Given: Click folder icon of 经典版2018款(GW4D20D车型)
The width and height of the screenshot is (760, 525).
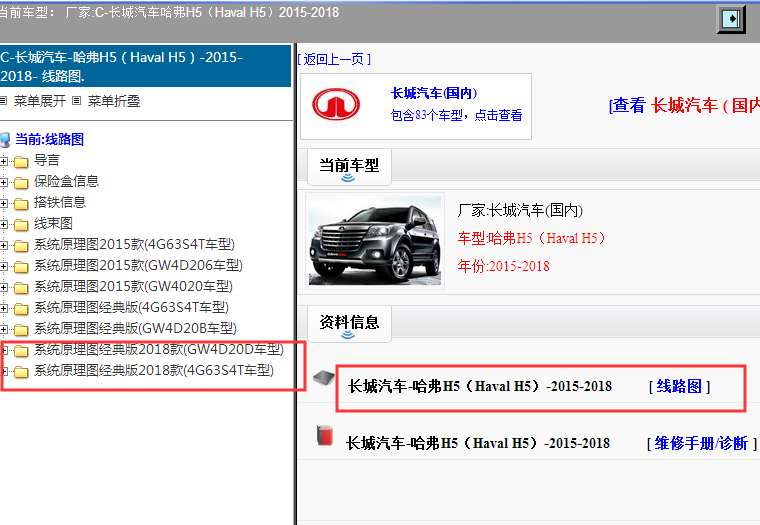Looking at the screenshot, I should tap(21, 351).
